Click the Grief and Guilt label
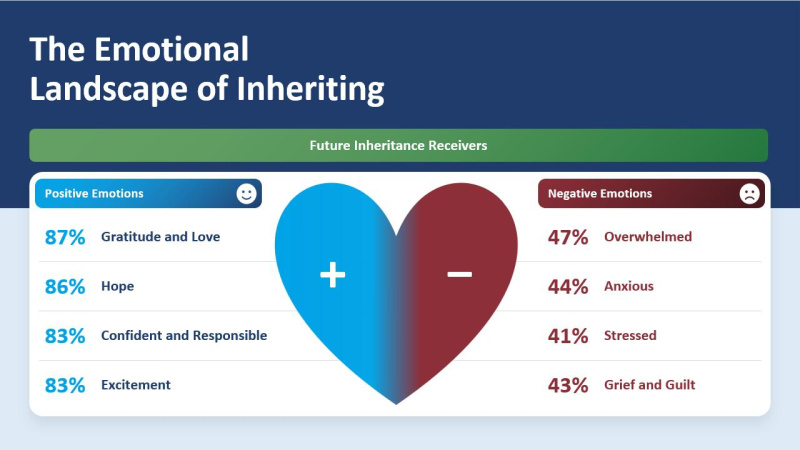The height and width of the screenshot is (450, 800). coord(649,385)
